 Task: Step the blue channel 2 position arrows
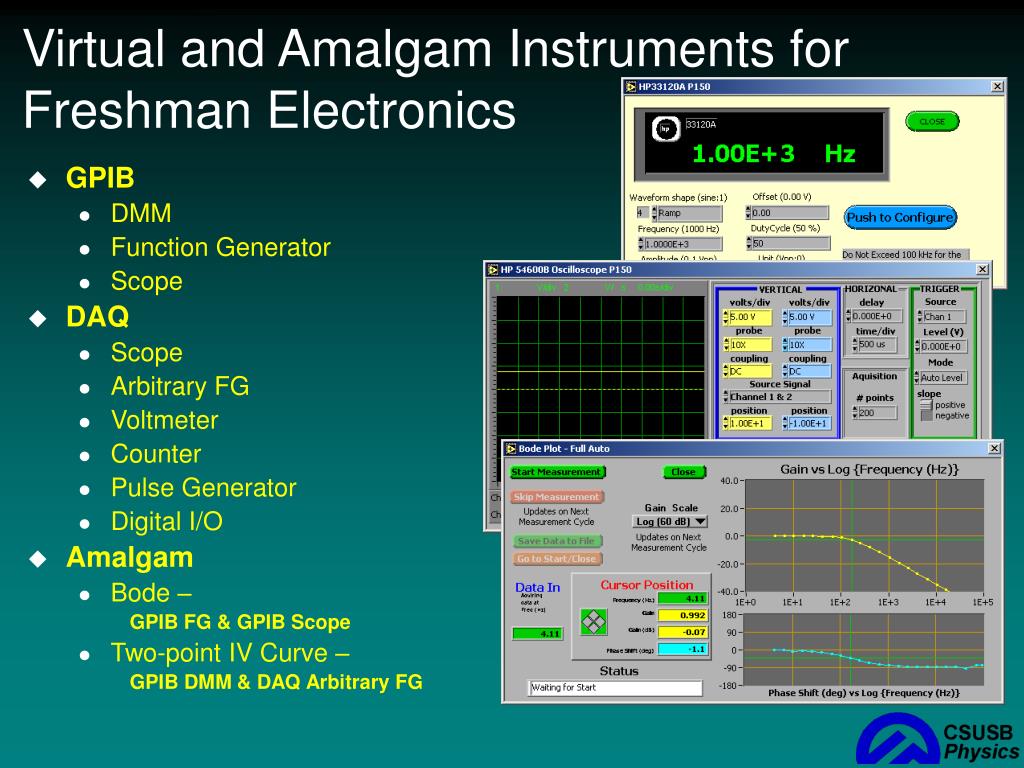pyautogui.click(x=785, y=423)
